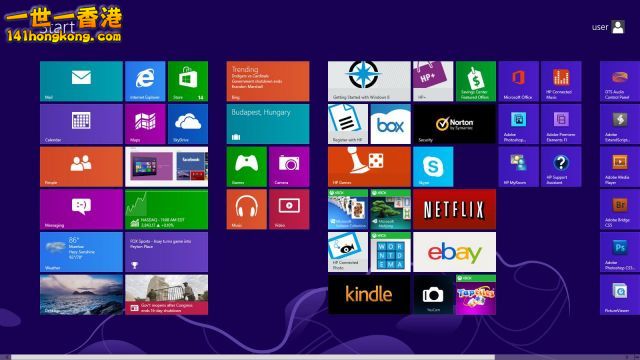
Task: Open the Microsoft Office tile
Action: click(518, 81)
